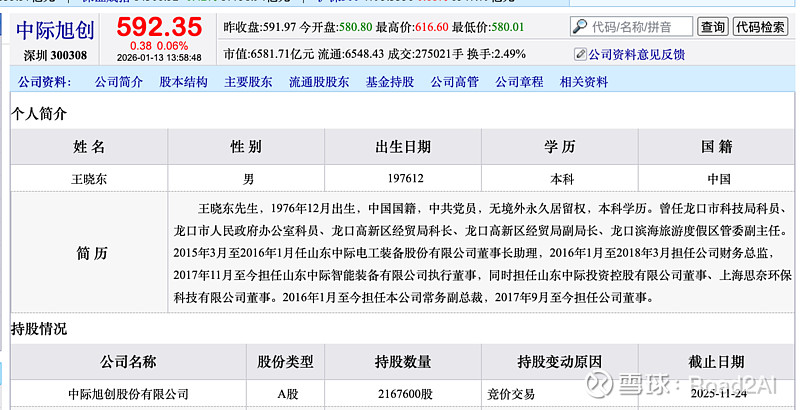Click the 持股变动原因 column header
The width and height of the screenshot is (800, 410).
tap(560, 362)
